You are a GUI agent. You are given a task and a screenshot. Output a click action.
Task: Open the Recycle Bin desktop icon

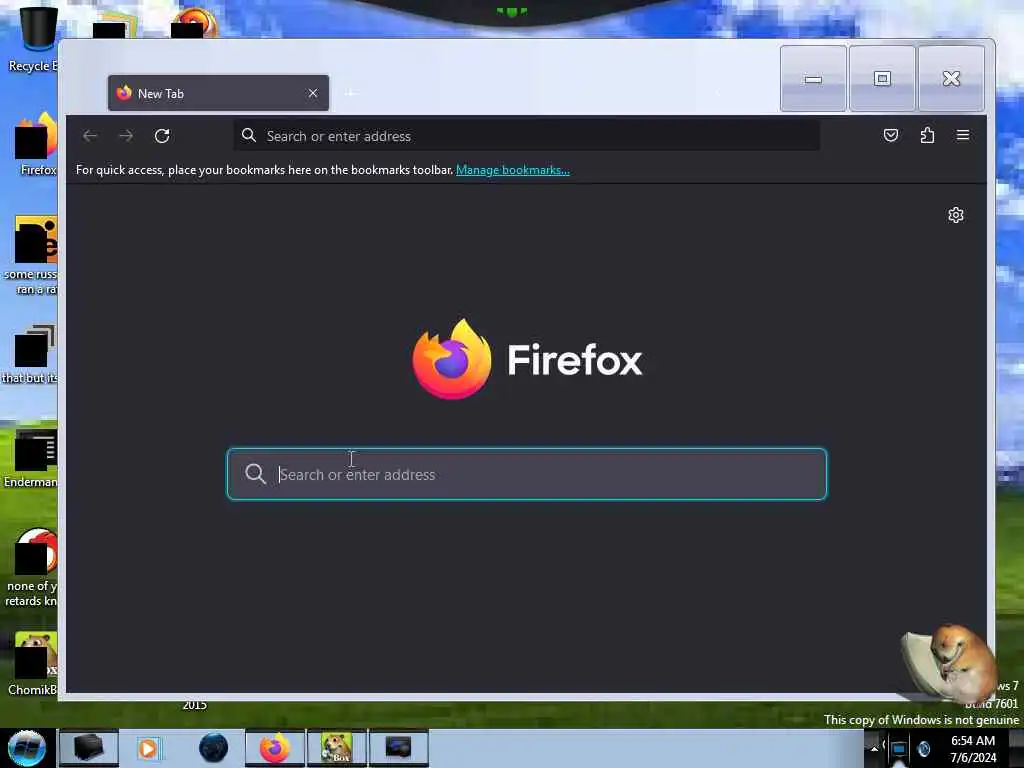(33, 39)
